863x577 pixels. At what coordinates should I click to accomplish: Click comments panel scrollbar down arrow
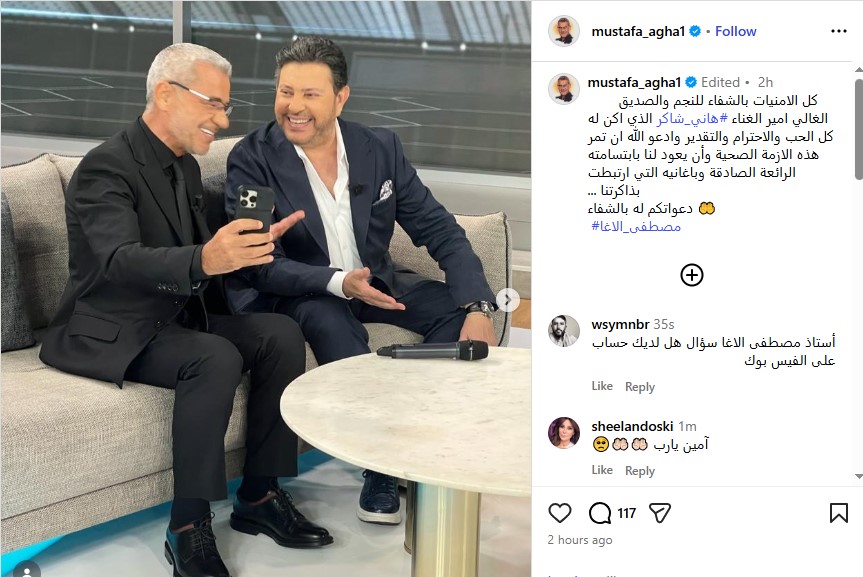tap(859, 477)
